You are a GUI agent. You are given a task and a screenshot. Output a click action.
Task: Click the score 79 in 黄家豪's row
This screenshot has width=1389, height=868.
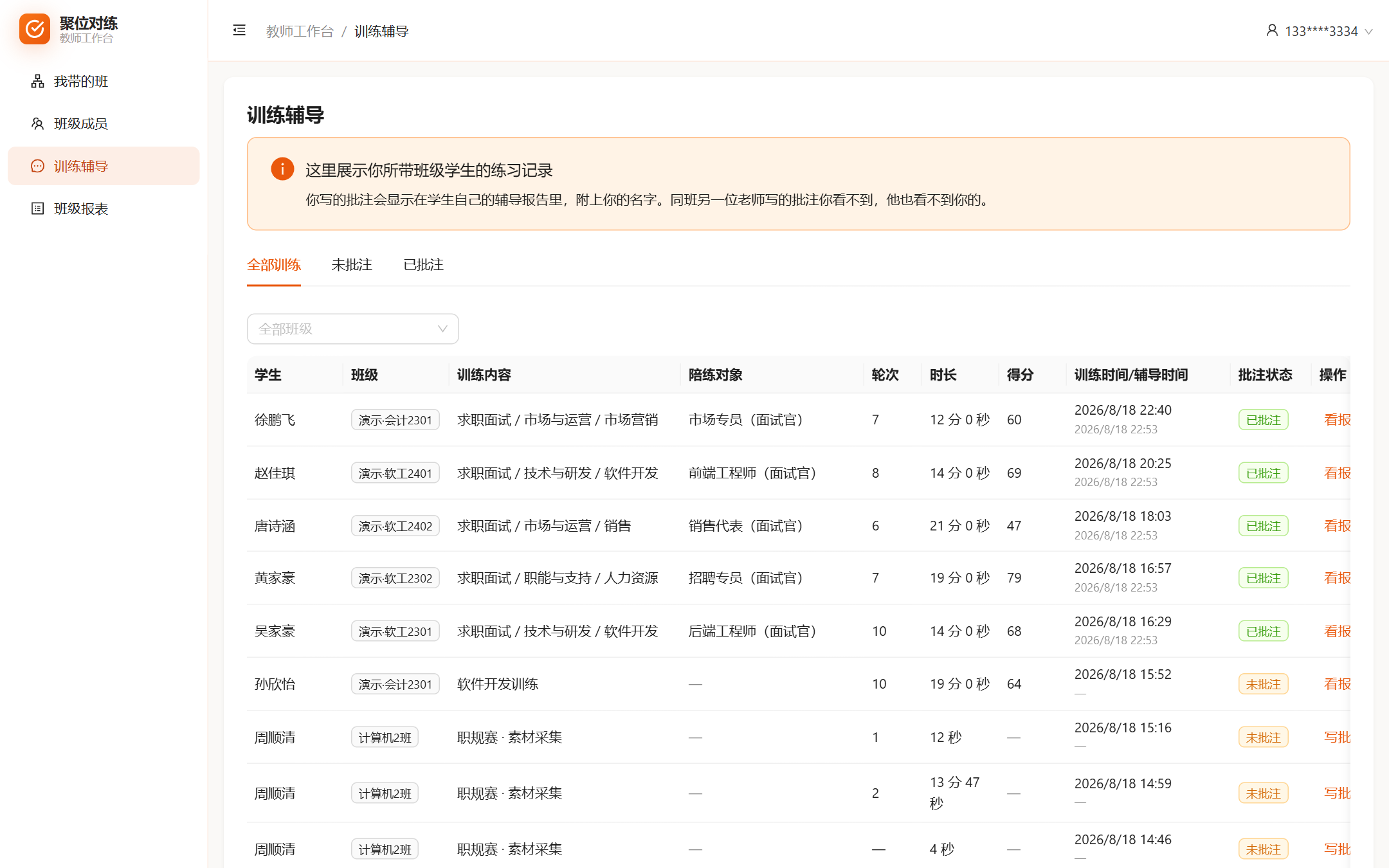pyautogui.click(x=1014, y=578)
